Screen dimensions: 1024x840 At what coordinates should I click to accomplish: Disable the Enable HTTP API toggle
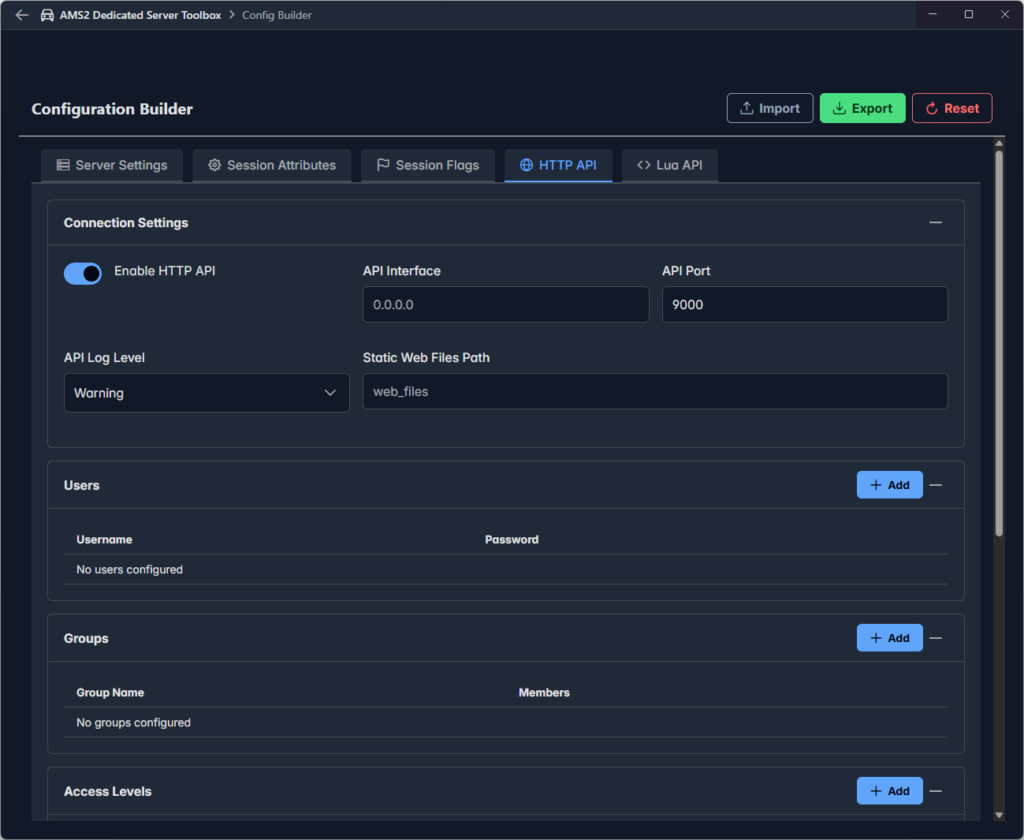click(83, 273)
